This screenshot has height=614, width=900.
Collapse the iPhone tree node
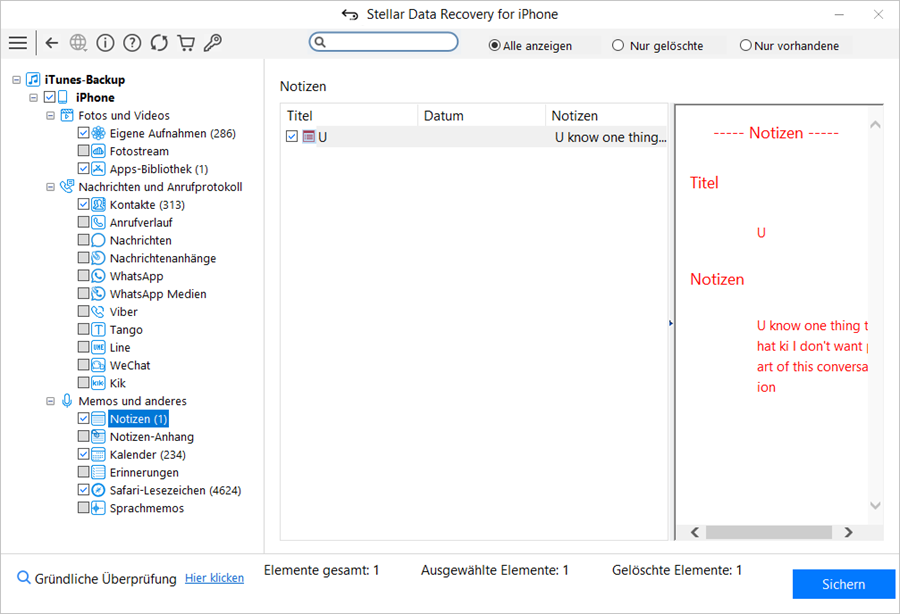pos(33,98)
